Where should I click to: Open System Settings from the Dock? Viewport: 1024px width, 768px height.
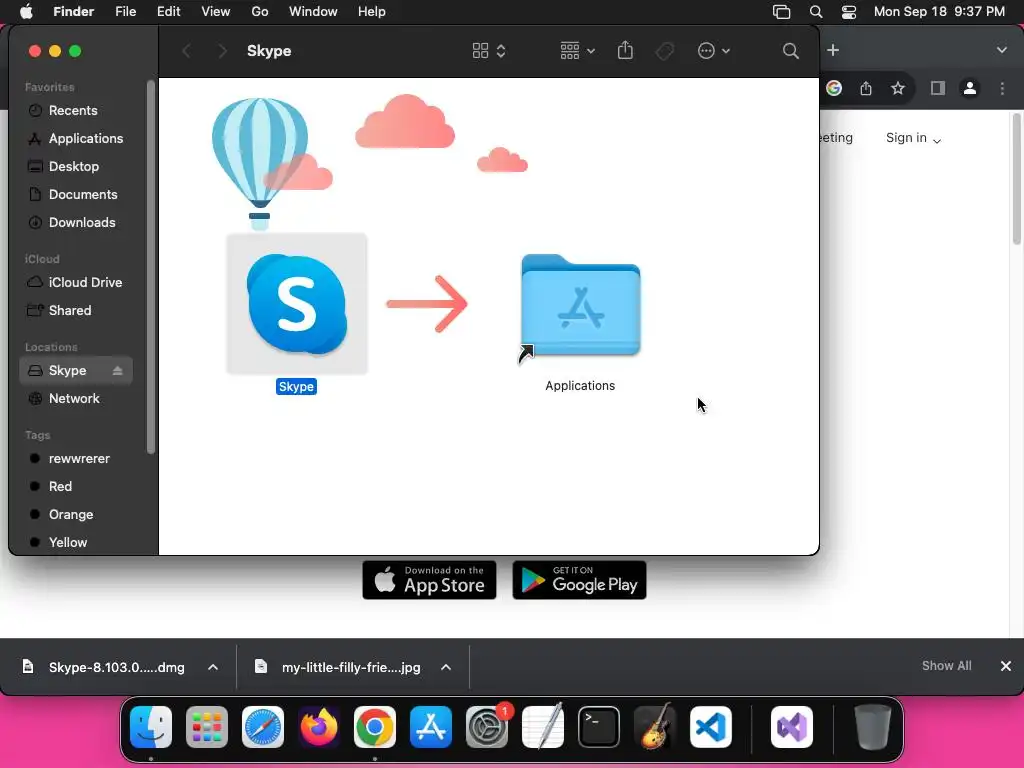coord(487,727)
